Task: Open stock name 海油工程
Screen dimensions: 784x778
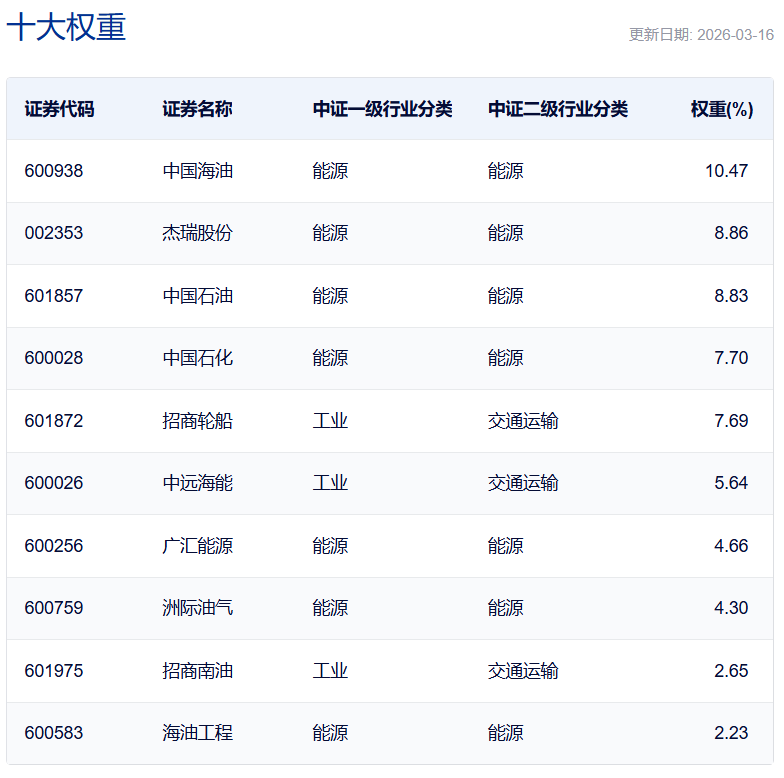Action: click(197, 733)
